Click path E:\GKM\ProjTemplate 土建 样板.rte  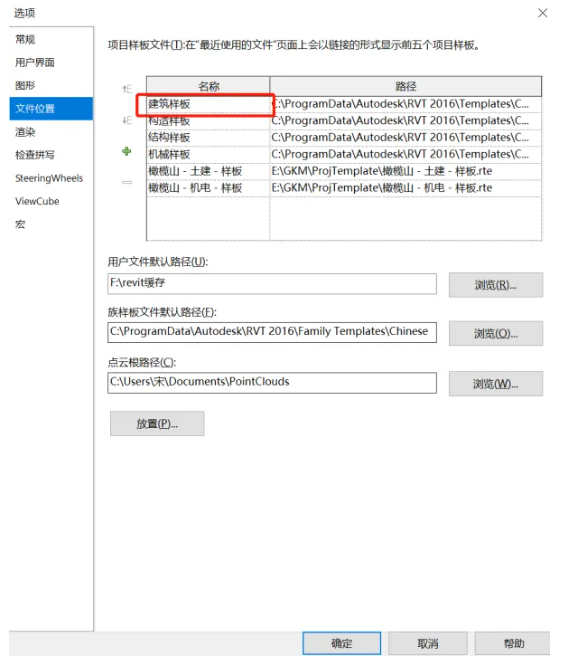[x=406, y=171]
